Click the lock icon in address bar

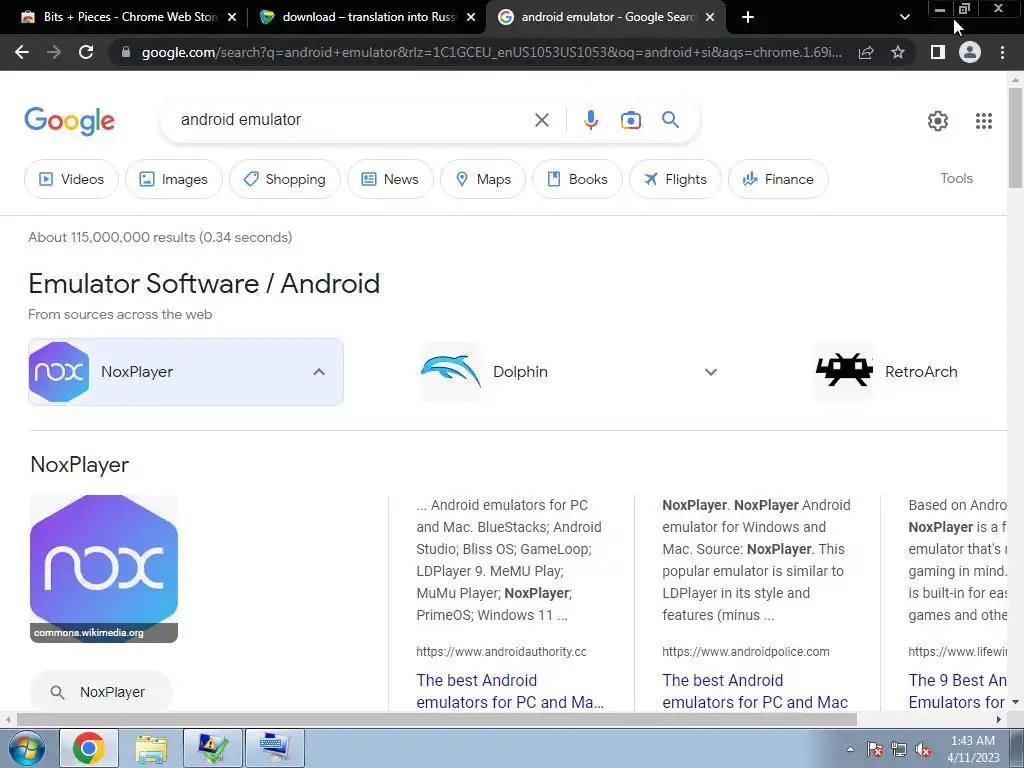click(126, 52)
